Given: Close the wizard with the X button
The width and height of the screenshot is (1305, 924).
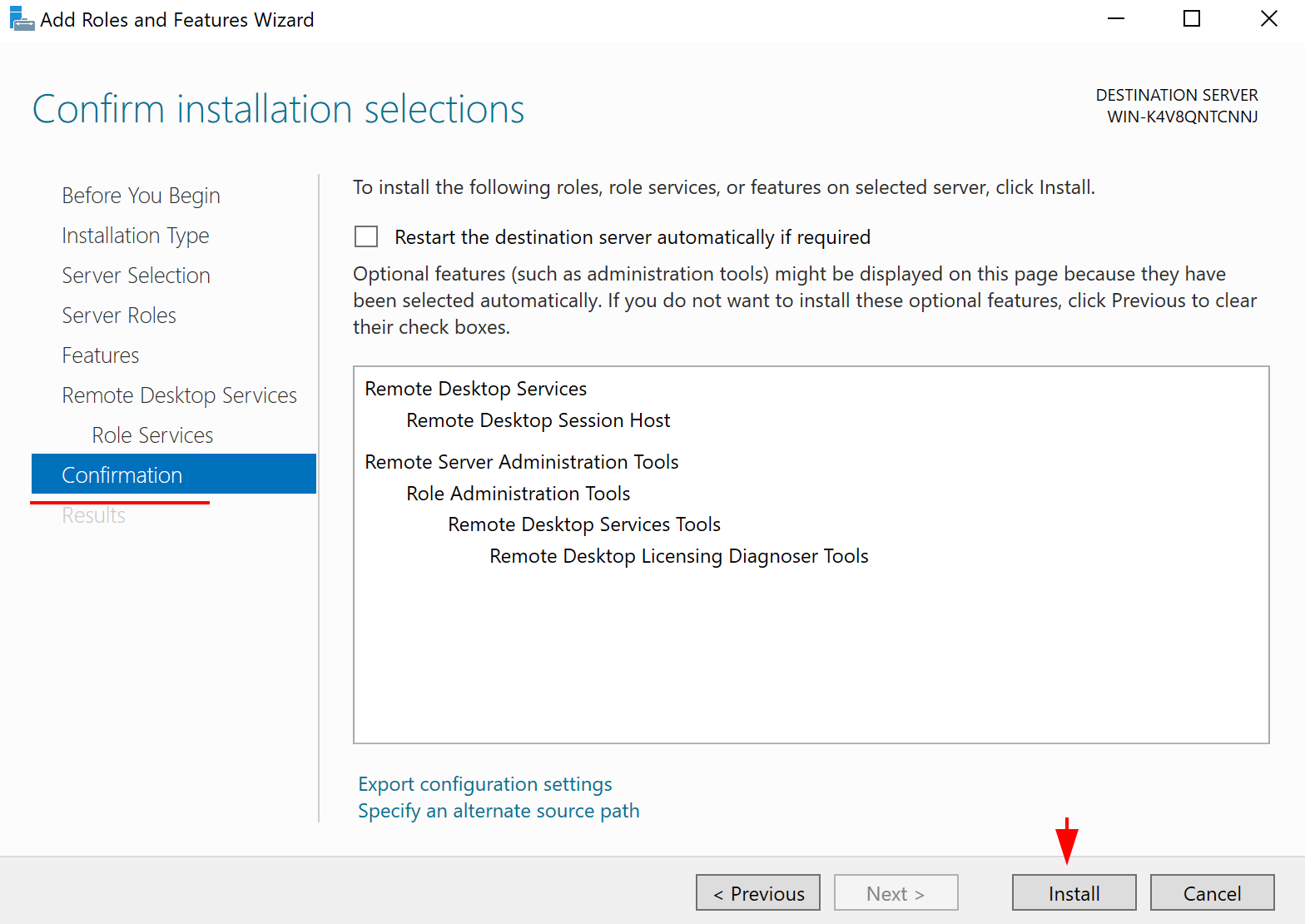Looking at the screenshot, I should pos(1268,19).
